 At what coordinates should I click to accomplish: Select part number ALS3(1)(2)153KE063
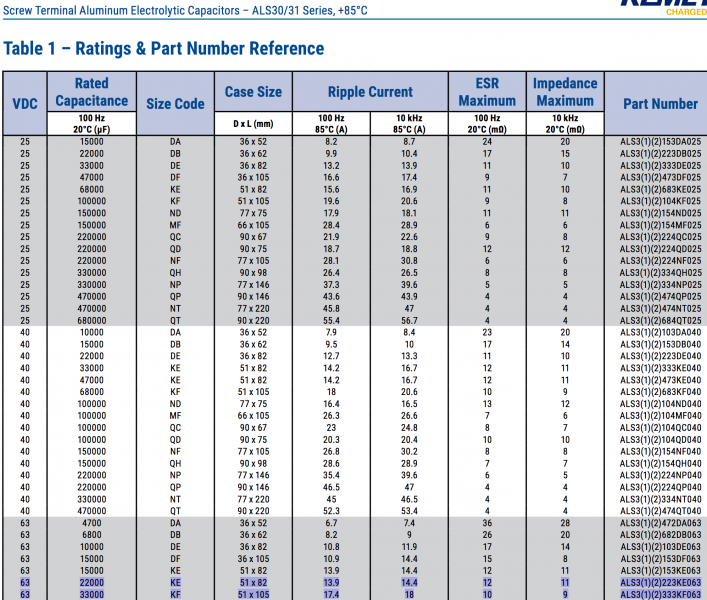[661, 571]
